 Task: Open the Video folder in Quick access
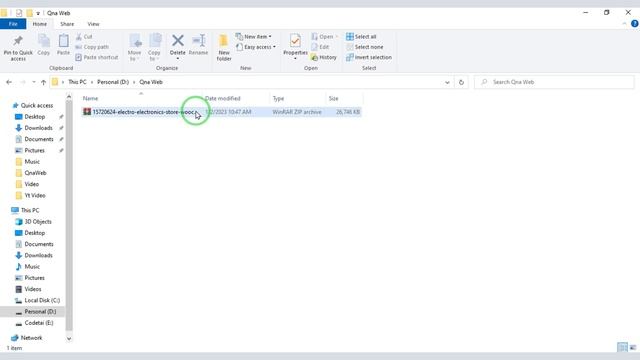click(31, 184)
